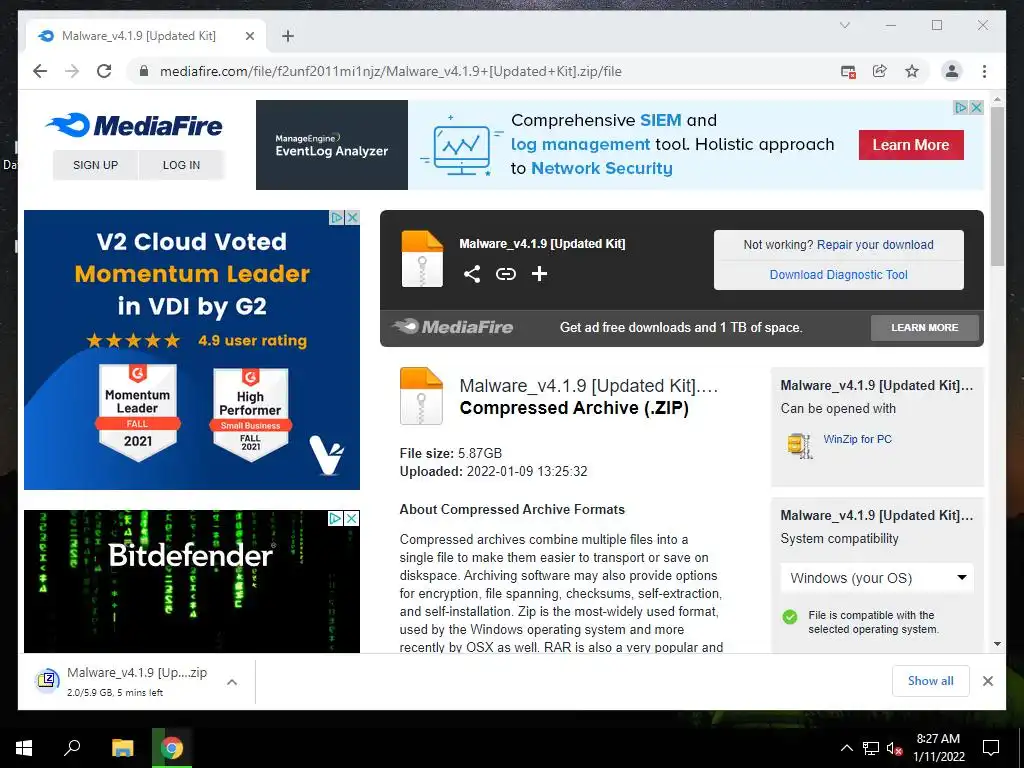Close the Malware_v4.1.9 browser tab

tap(249, 36)
